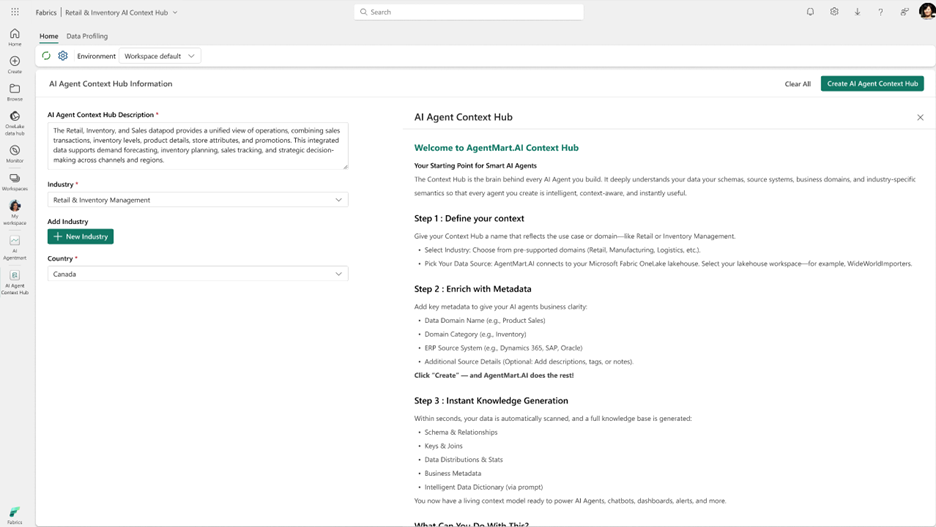Click the Fabrics breadcrumb link
Screen dimensions: 936x527
pyautogui.click(x=46, y=13)
